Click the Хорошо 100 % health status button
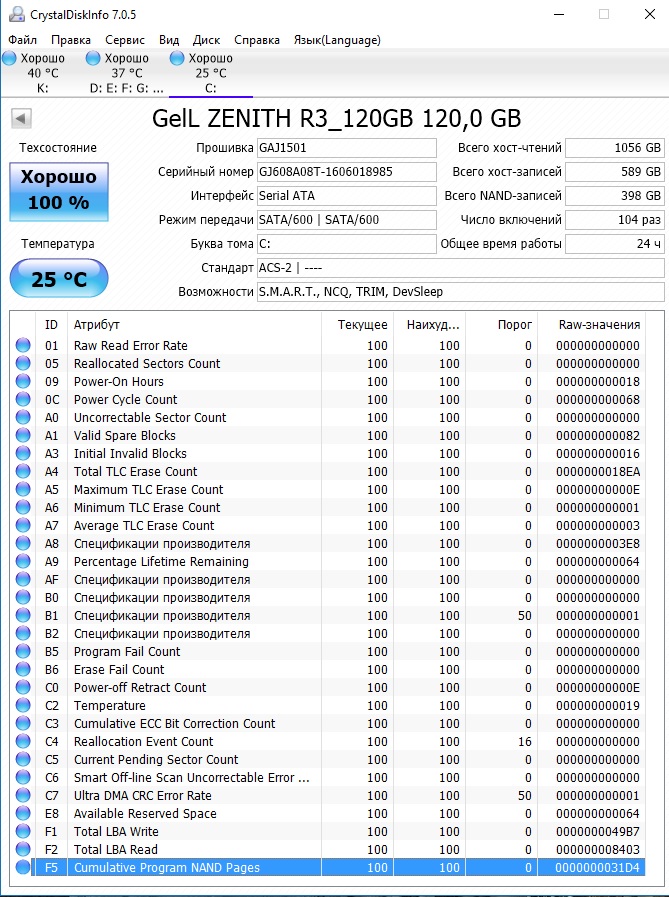669x897 pixels. tap(59, 192)
